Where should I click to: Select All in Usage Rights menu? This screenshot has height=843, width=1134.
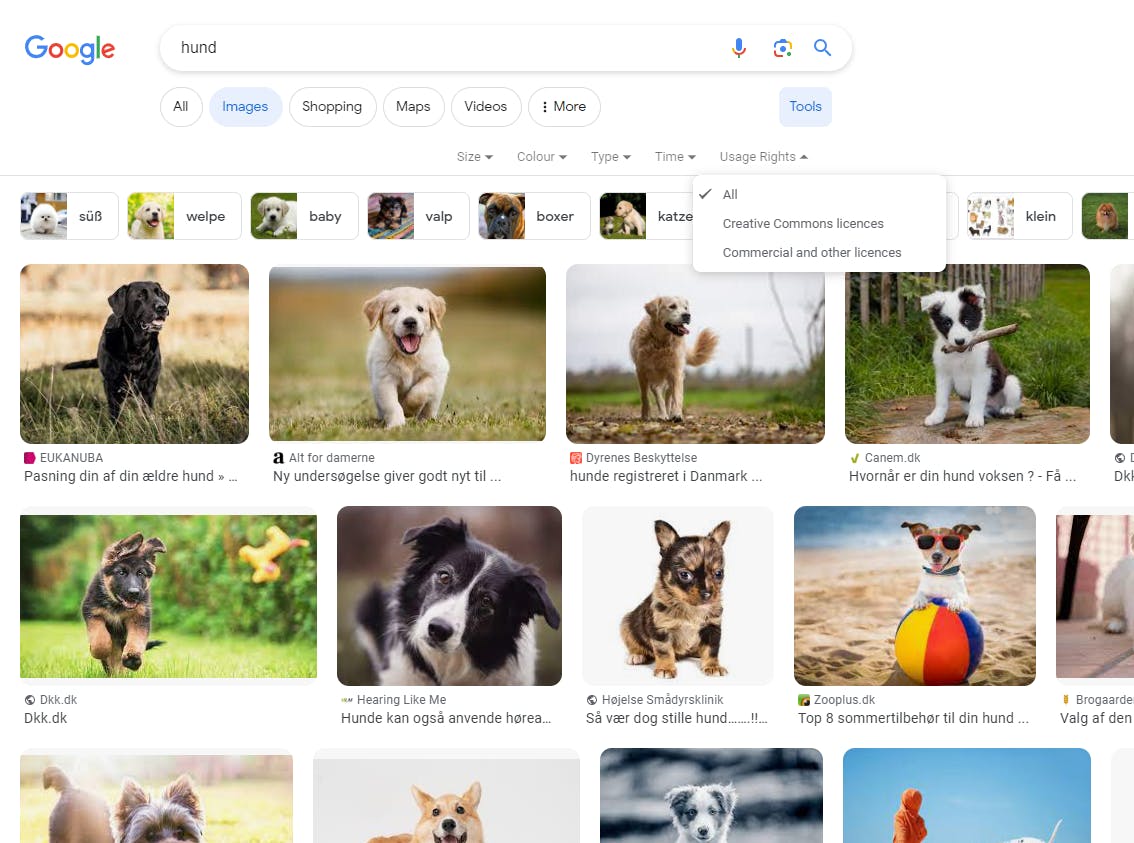(x=819, y=194)
